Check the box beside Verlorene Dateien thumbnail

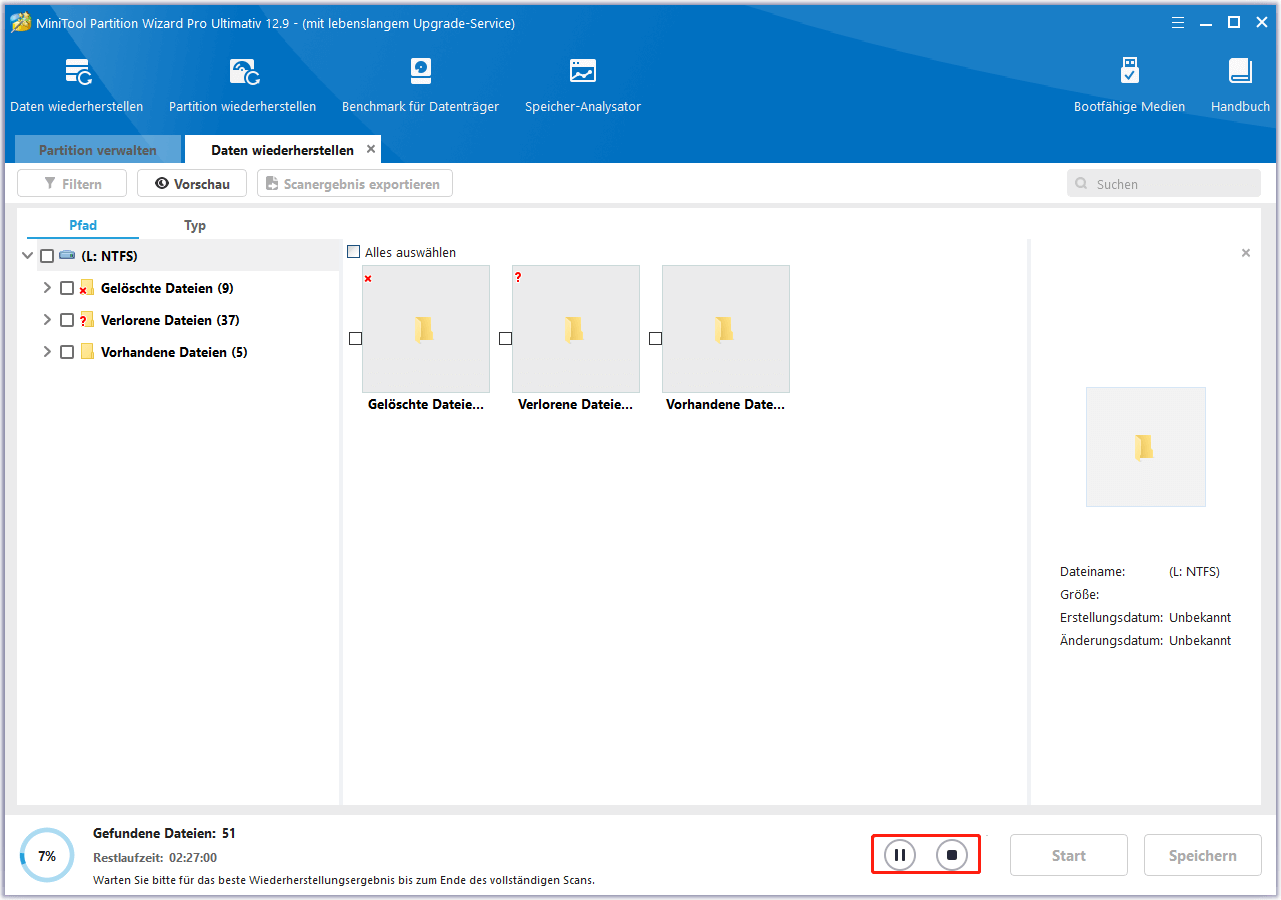505,339
